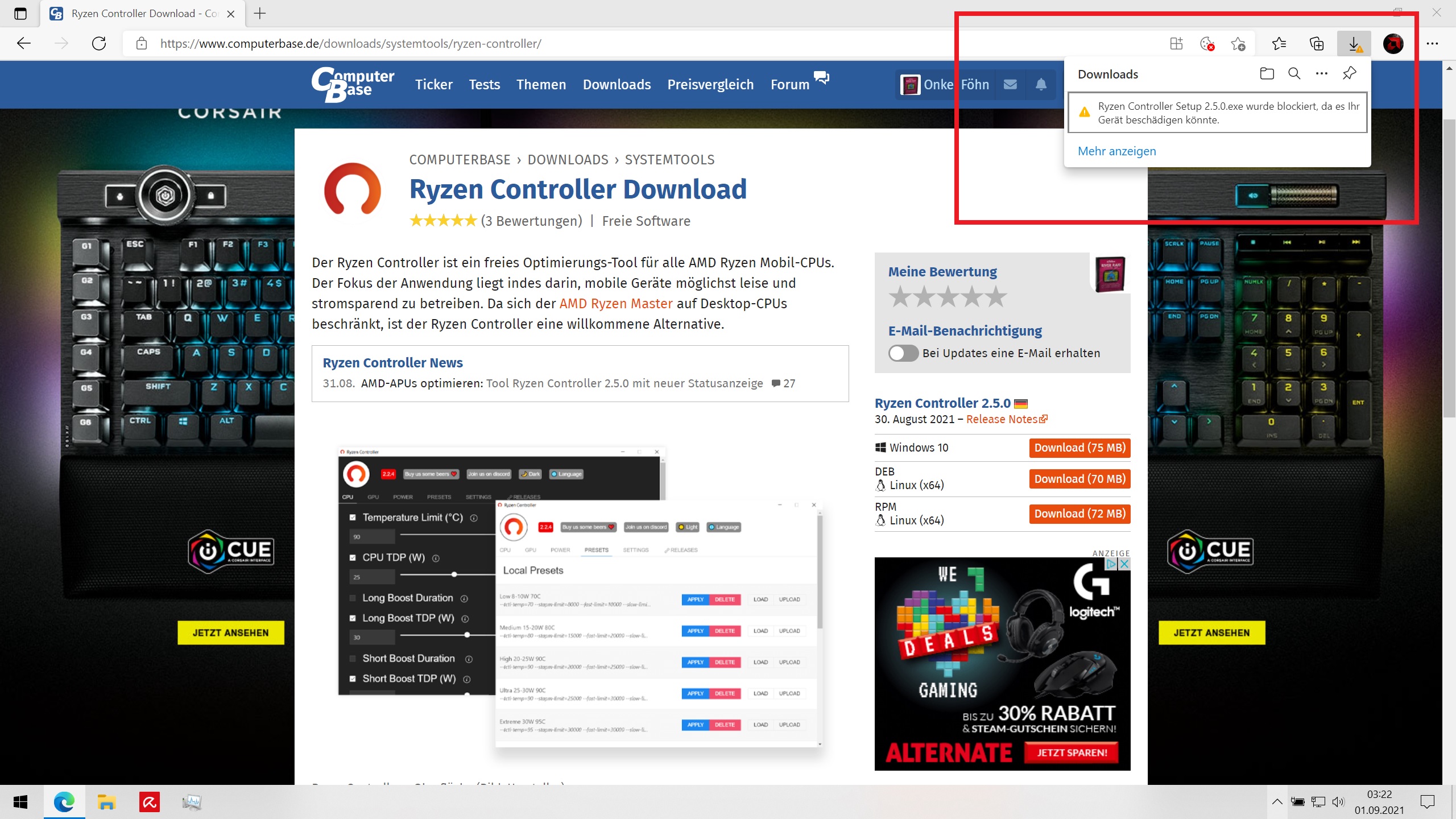
Task: Add this page to favorites
Action: click(1238, 44)
